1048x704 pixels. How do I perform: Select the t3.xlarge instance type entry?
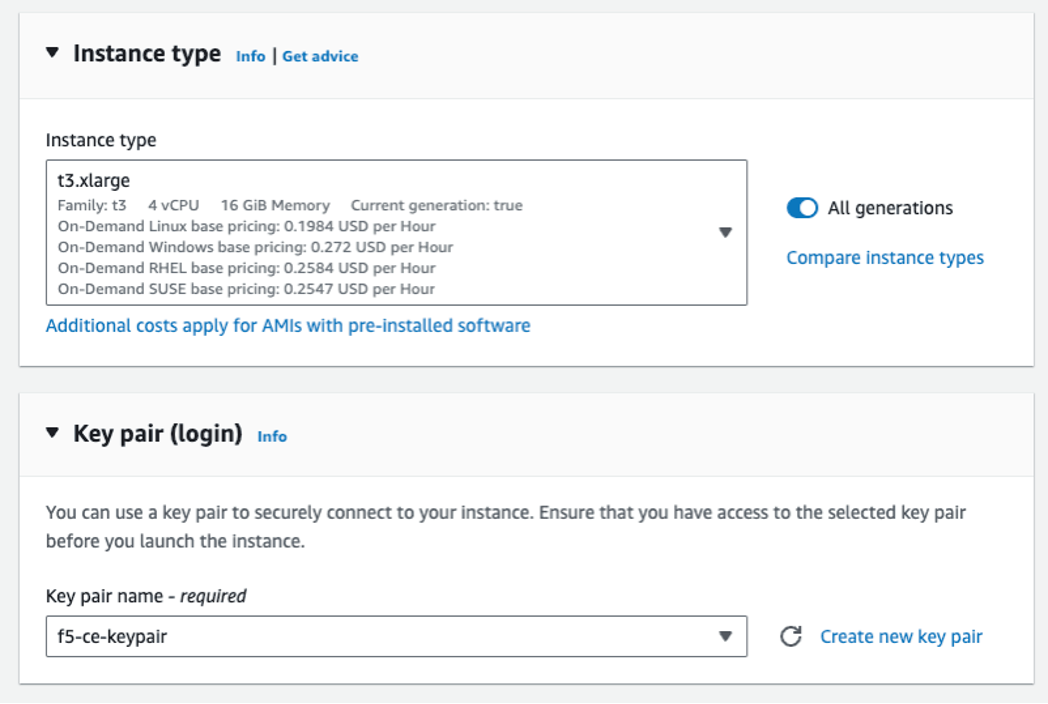(x=96, y=180)
